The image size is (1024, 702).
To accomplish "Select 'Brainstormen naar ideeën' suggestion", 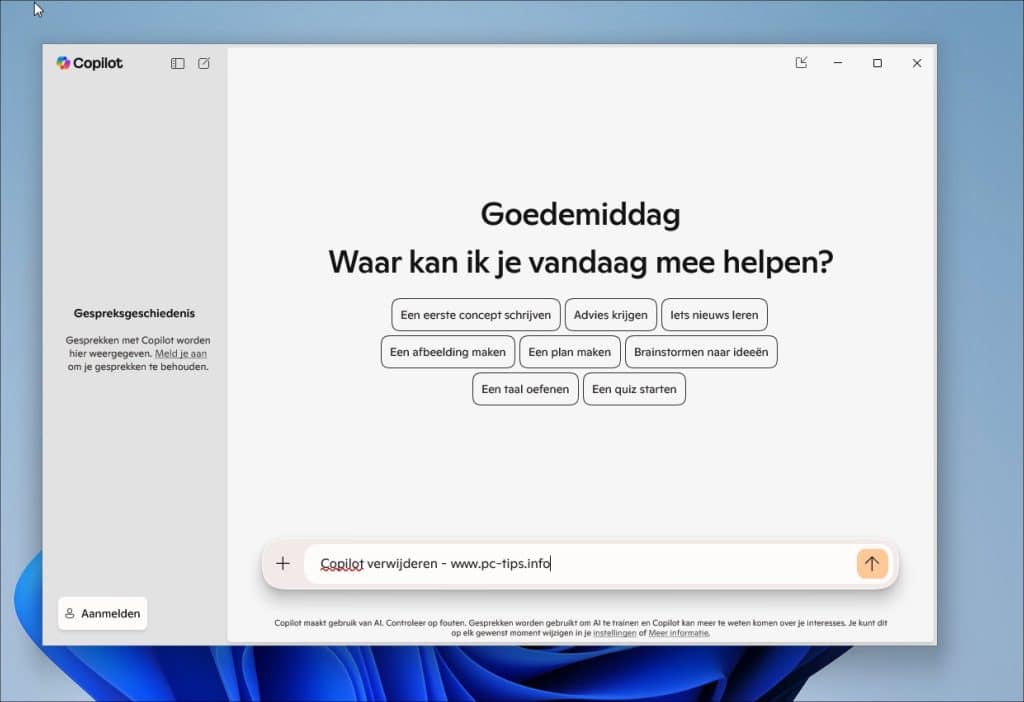I will click(701, 352).
